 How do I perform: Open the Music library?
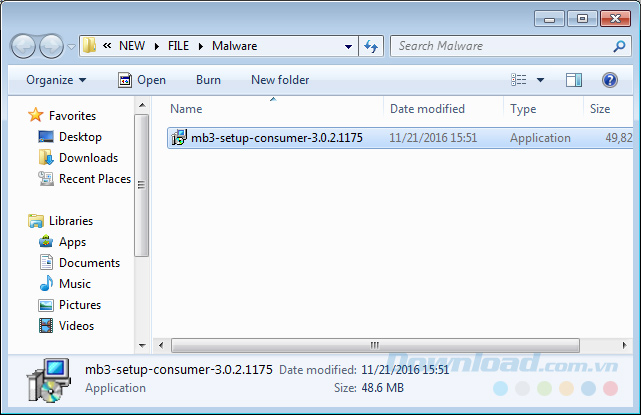coord(75,284)
